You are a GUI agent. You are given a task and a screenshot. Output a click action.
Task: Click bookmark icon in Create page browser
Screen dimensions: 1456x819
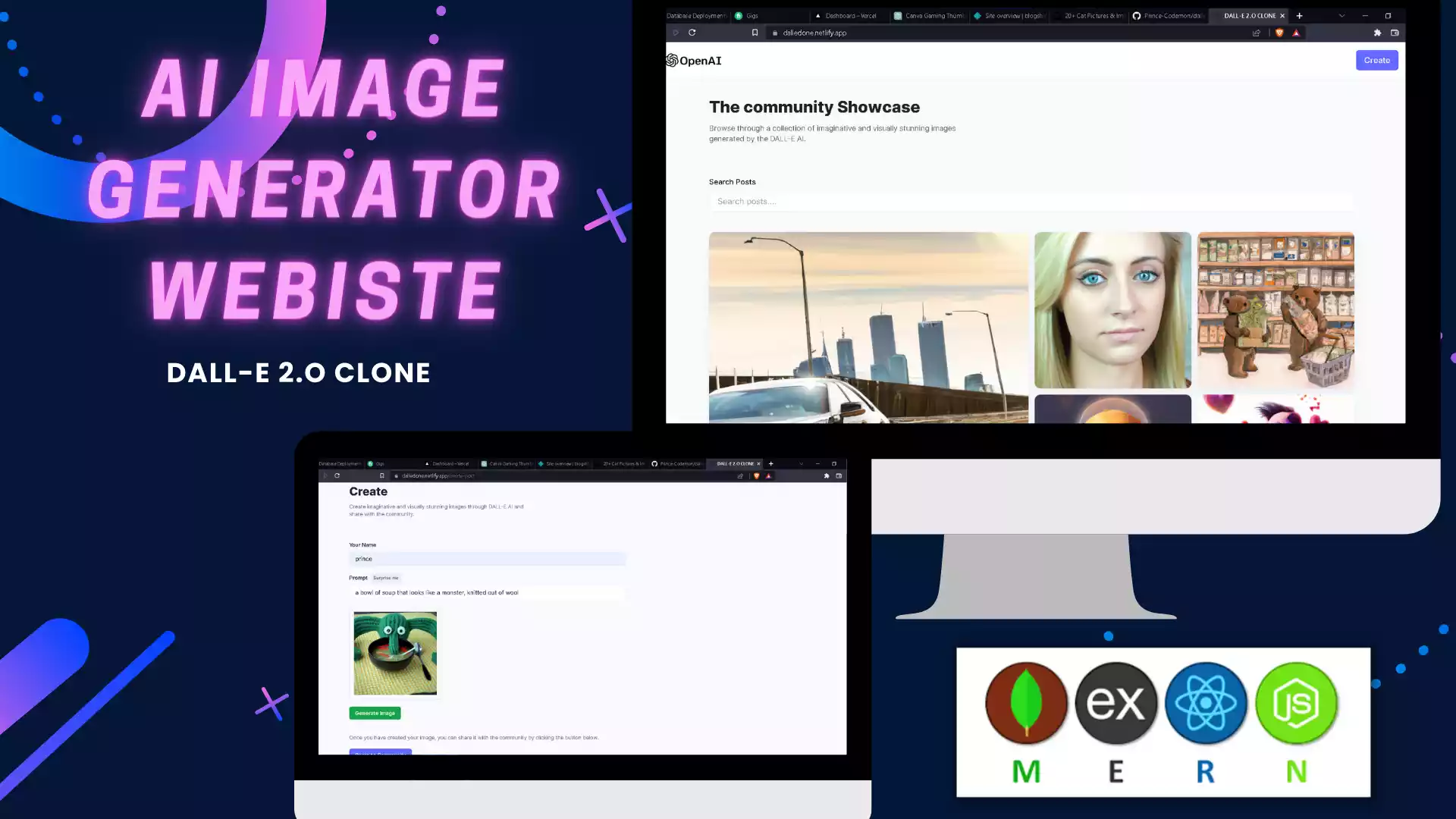click(381, 475)
